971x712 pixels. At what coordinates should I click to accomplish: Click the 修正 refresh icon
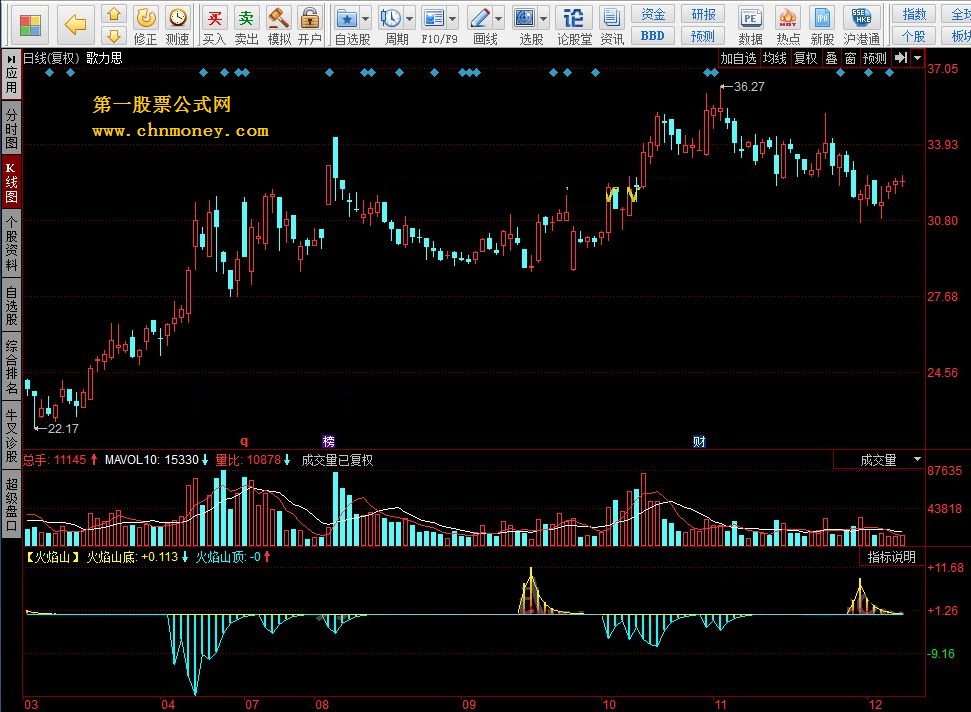(x=146, y=18)
